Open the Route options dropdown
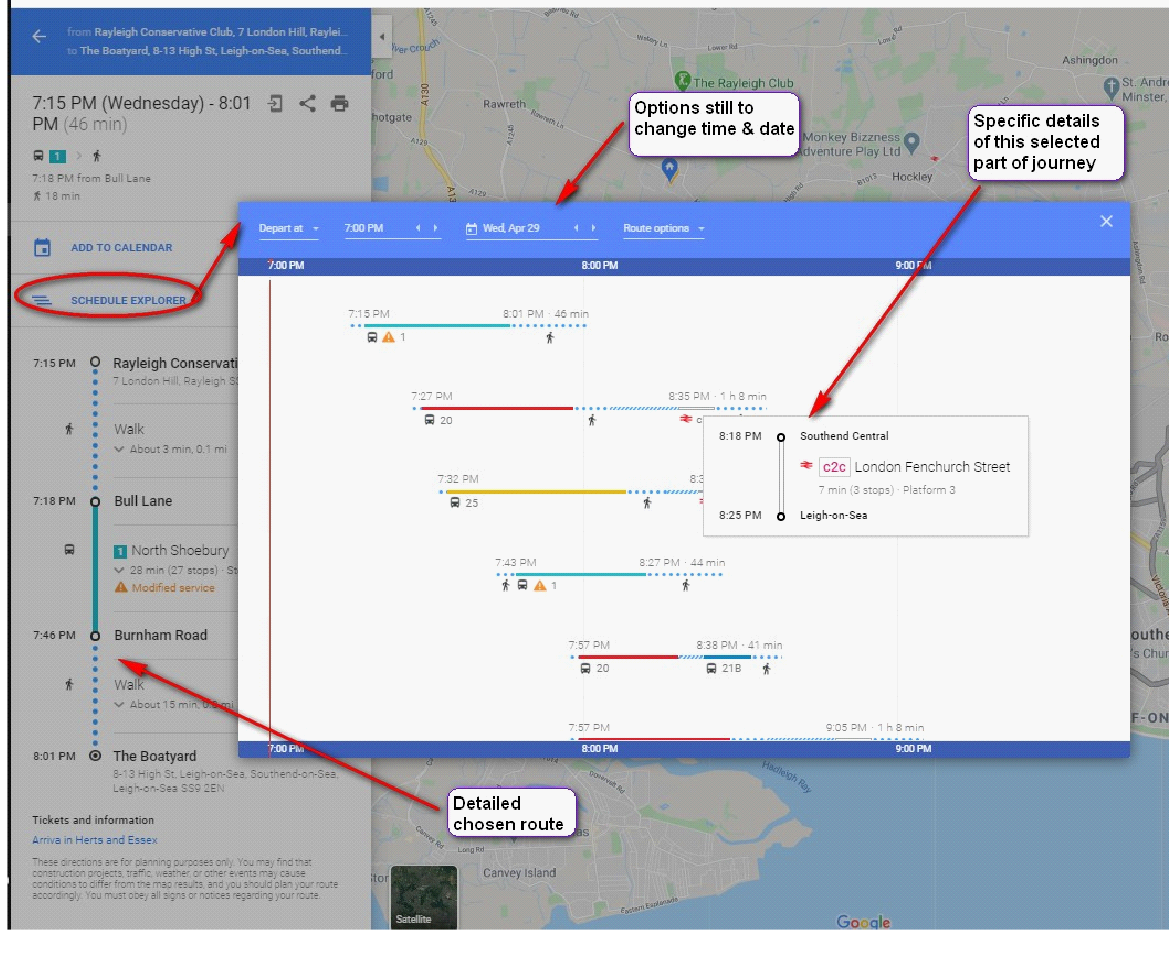The height and width of the screenshot is (962, 1169). pyautogui.click(x=663, y=229)
